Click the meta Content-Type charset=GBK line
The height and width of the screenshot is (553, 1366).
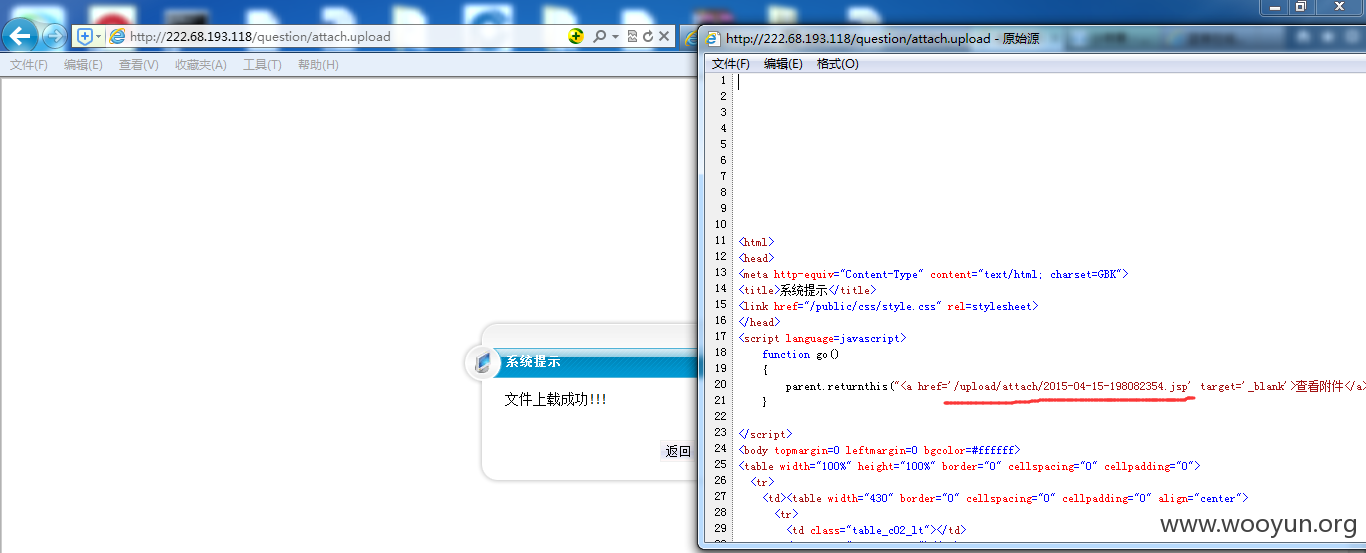pos(933,273)
